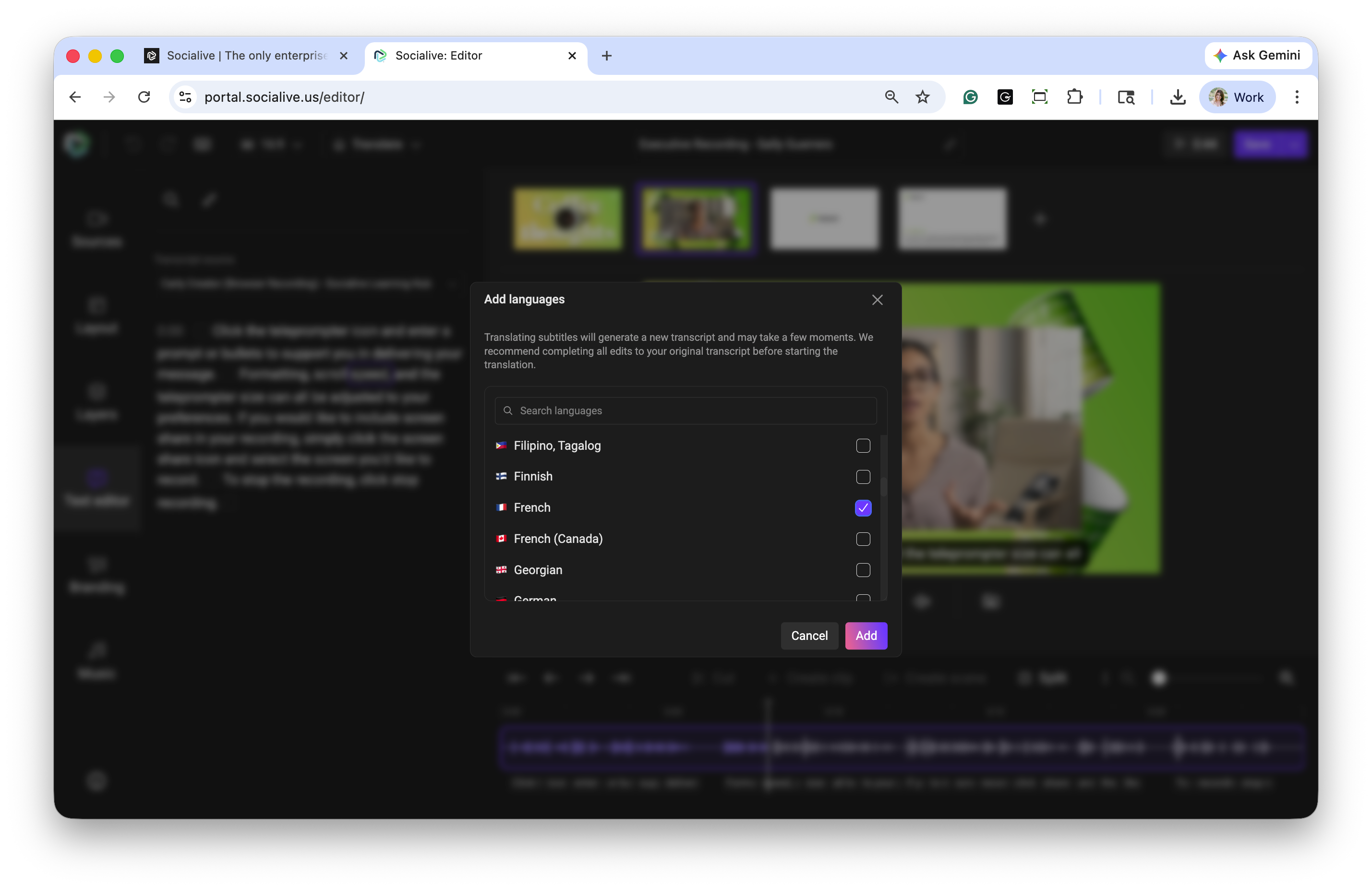The width and height of the screenshot is (1372, 890).
Task: Click the Grammarly extension icon
Action: click(x=970, y=97)
